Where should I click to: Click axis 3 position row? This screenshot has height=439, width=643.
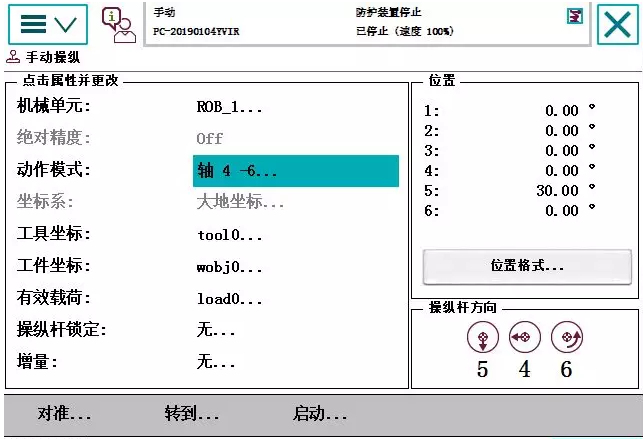click(510, 150)
